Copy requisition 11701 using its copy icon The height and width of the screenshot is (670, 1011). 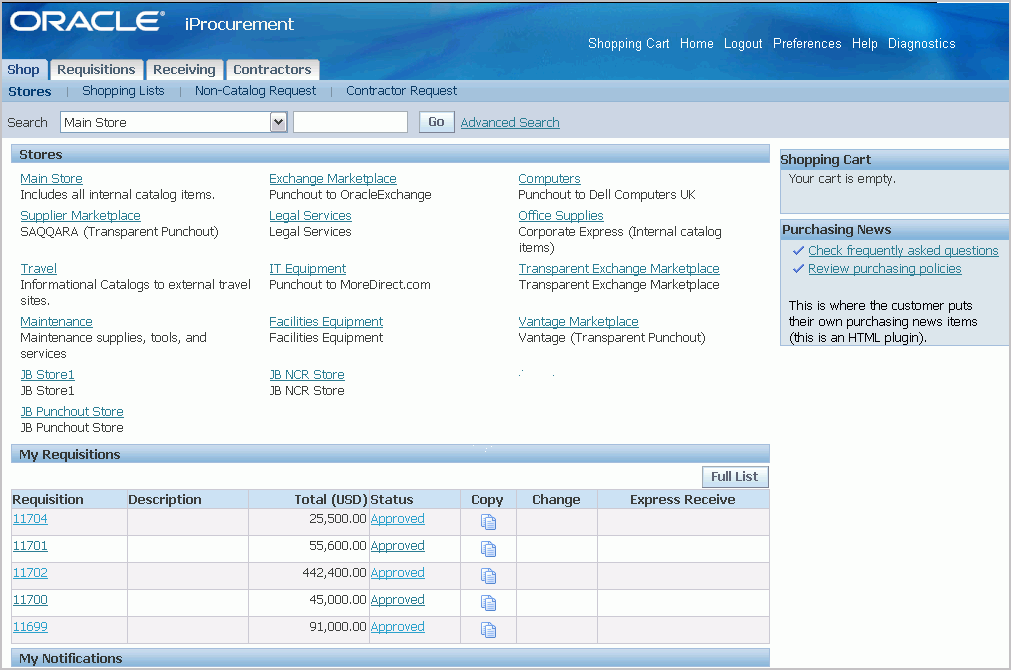tap(488, 549)
